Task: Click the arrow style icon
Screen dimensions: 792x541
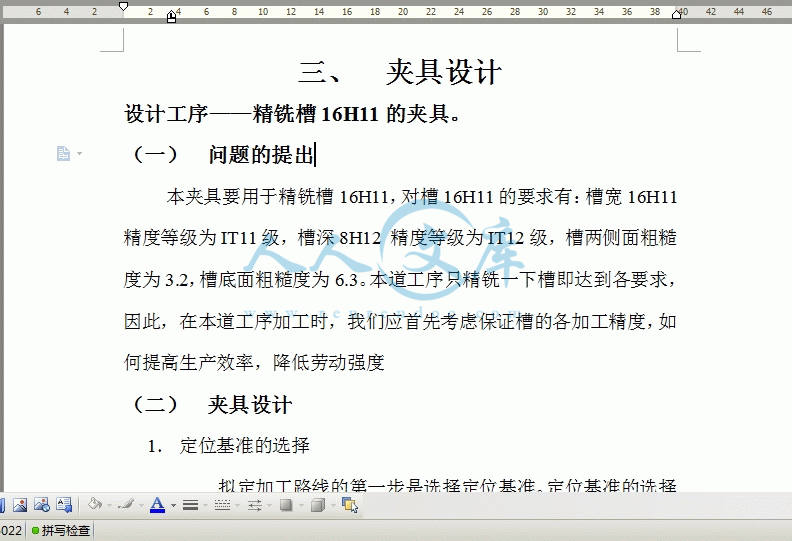Action: [255, 505]
